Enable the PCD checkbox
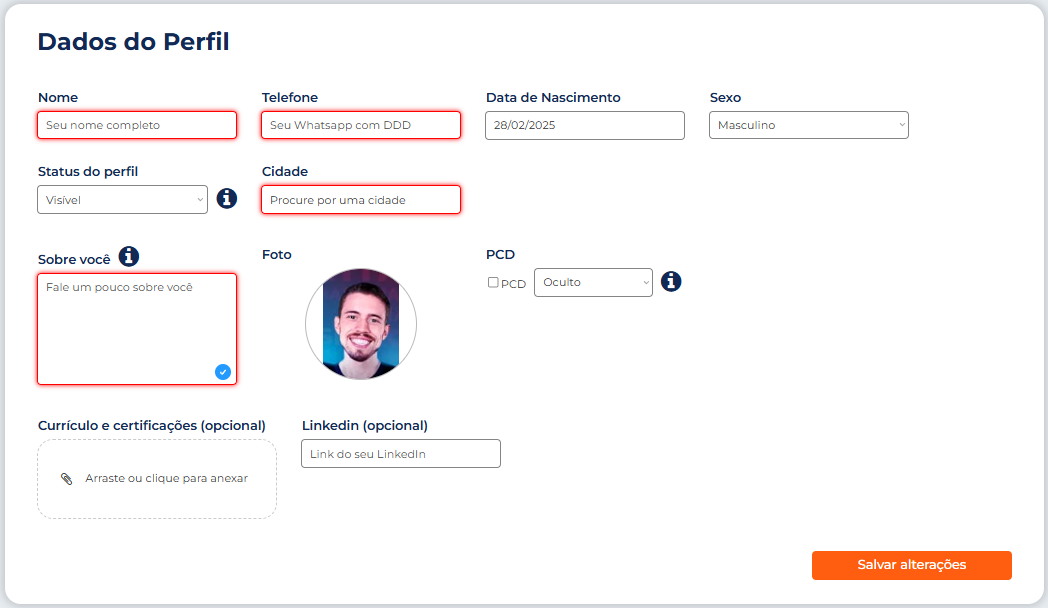 click(x=493, y=282)
